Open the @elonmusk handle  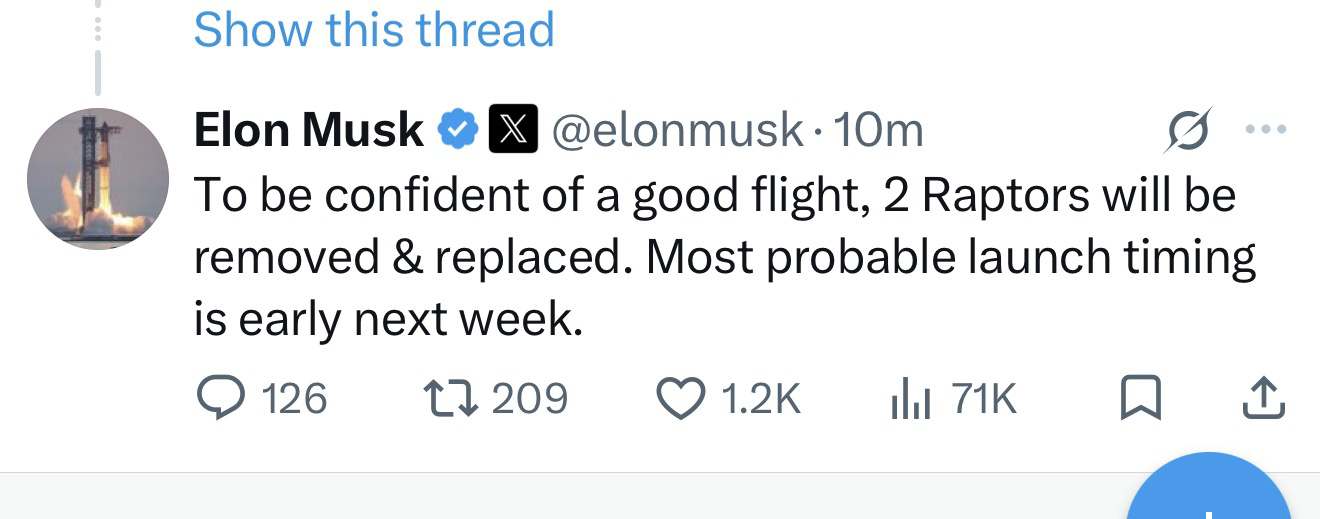tap(678, 129)
